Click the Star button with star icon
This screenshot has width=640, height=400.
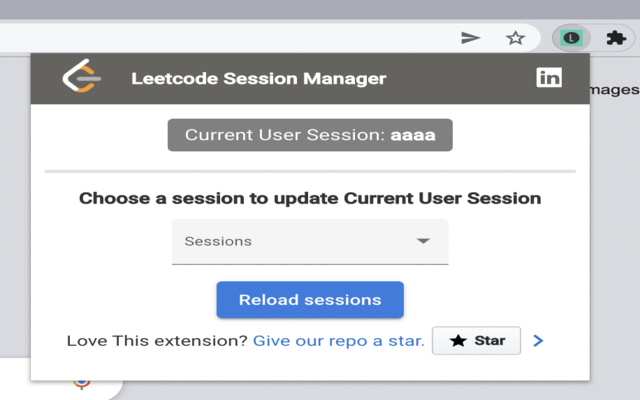coord(476,341)
